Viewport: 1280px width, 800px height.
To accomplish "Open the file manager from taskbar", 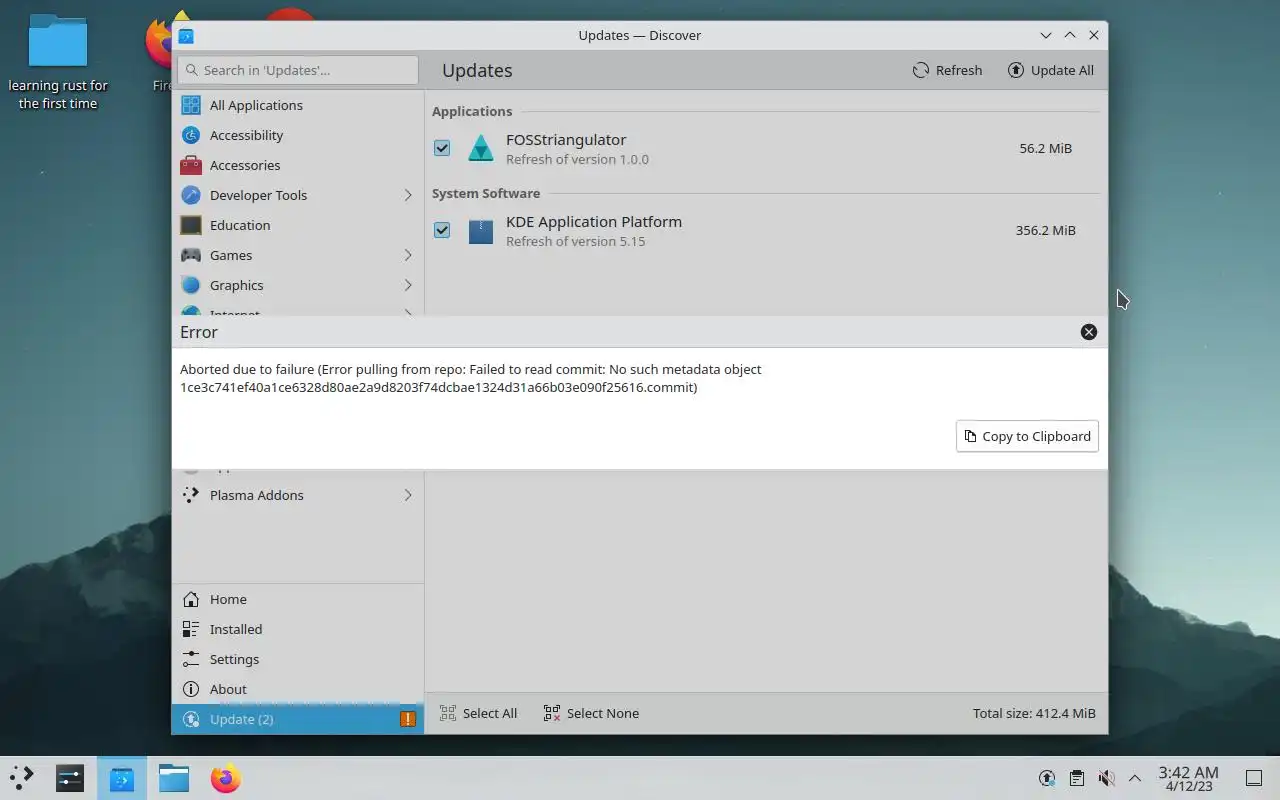I will [174, 778].
